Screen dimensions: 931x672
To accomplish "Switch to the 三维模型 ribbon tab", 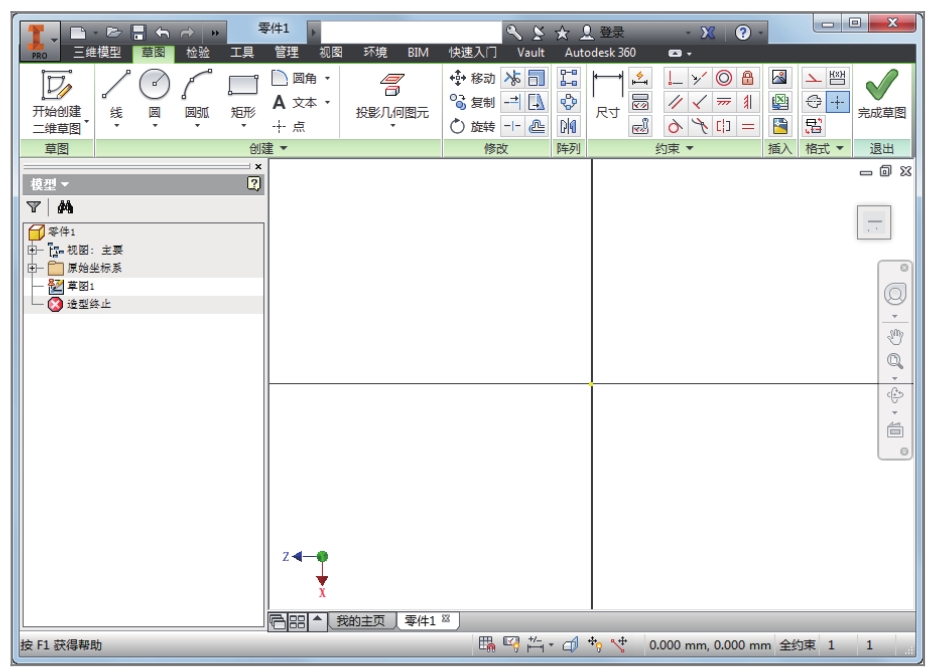I will (x=97, y=52).
